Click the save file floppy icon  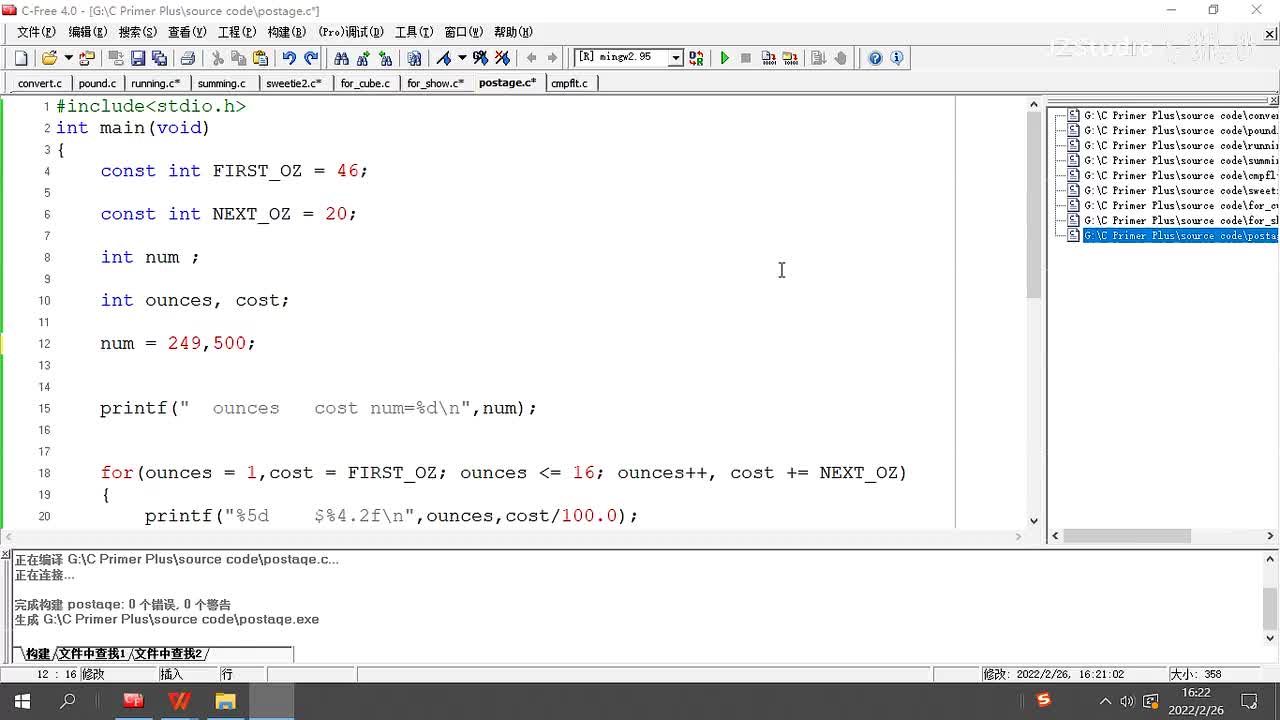tap(138, 58)
